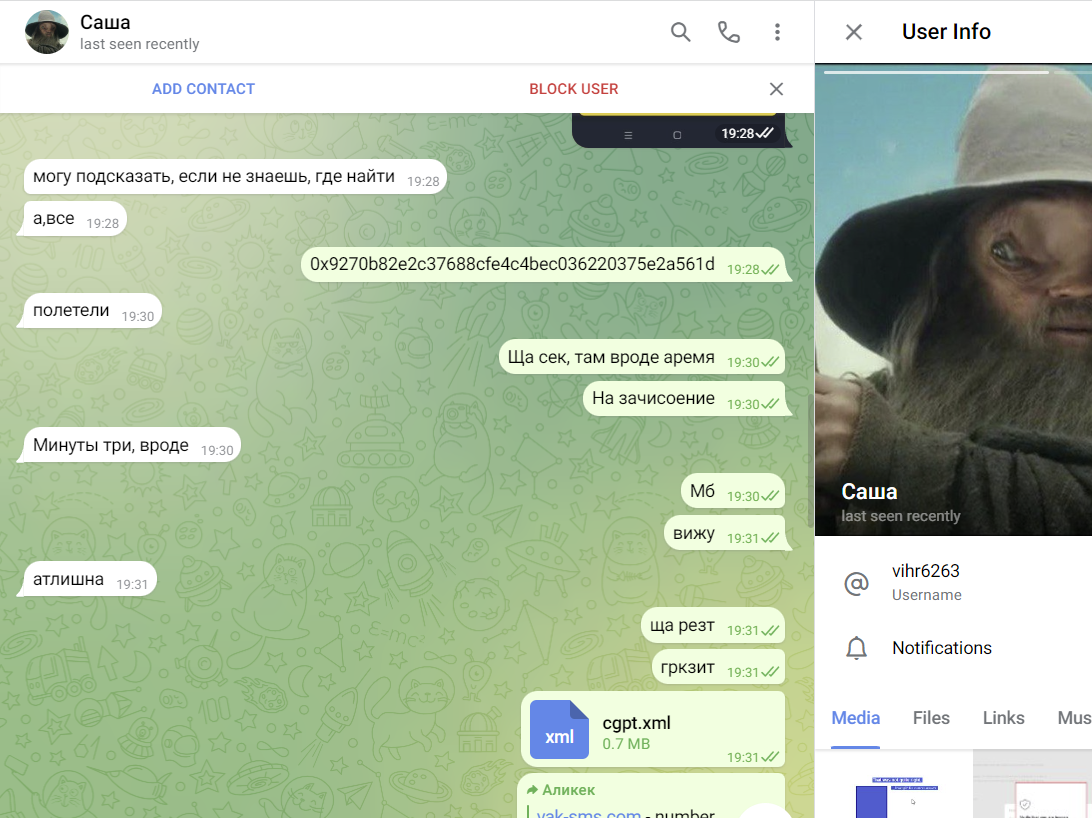This screenshot has width=1092, height=818.
Task: Switch to the Links tab
Action: click(x=1003, y=718)
